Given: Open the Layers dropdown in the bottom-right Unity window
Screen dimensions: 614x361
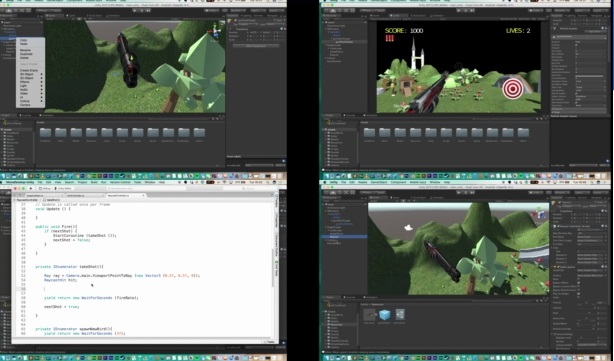Looking at the screenshot, I should [x=582, y=192].
